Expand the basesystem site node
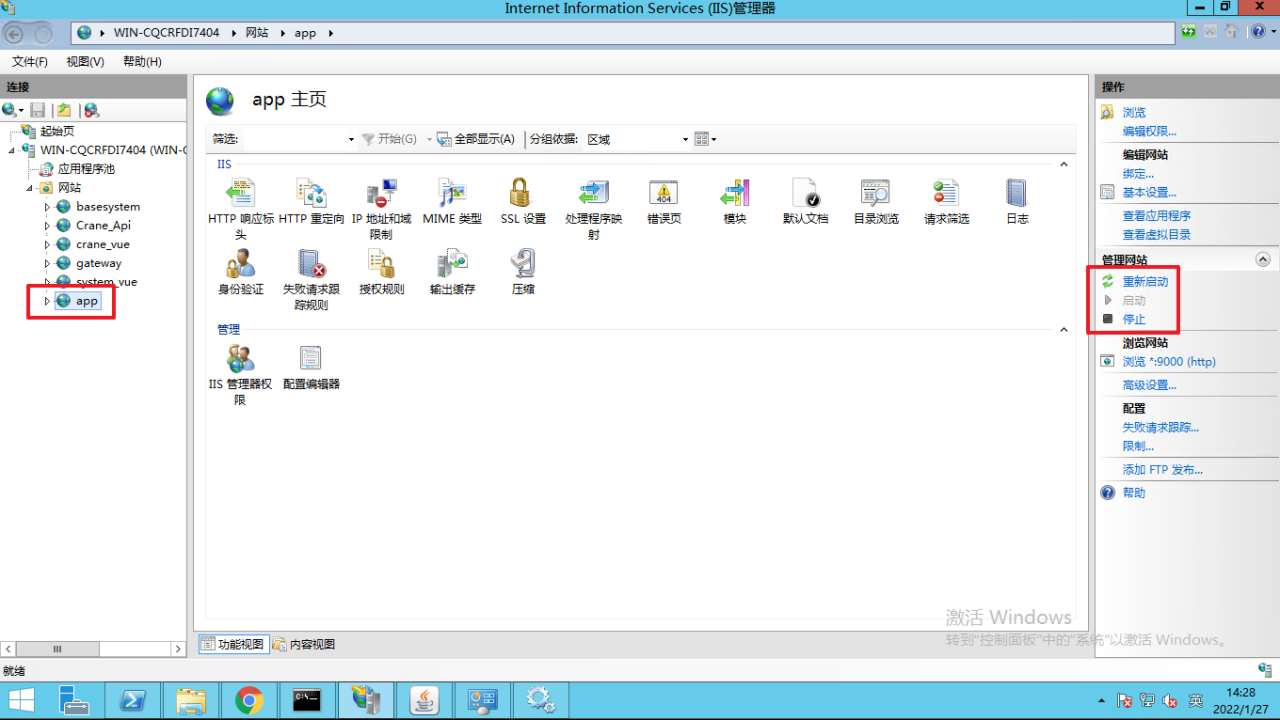The height and width of the screenshot is (720, 1280). (x=47, y=207)
